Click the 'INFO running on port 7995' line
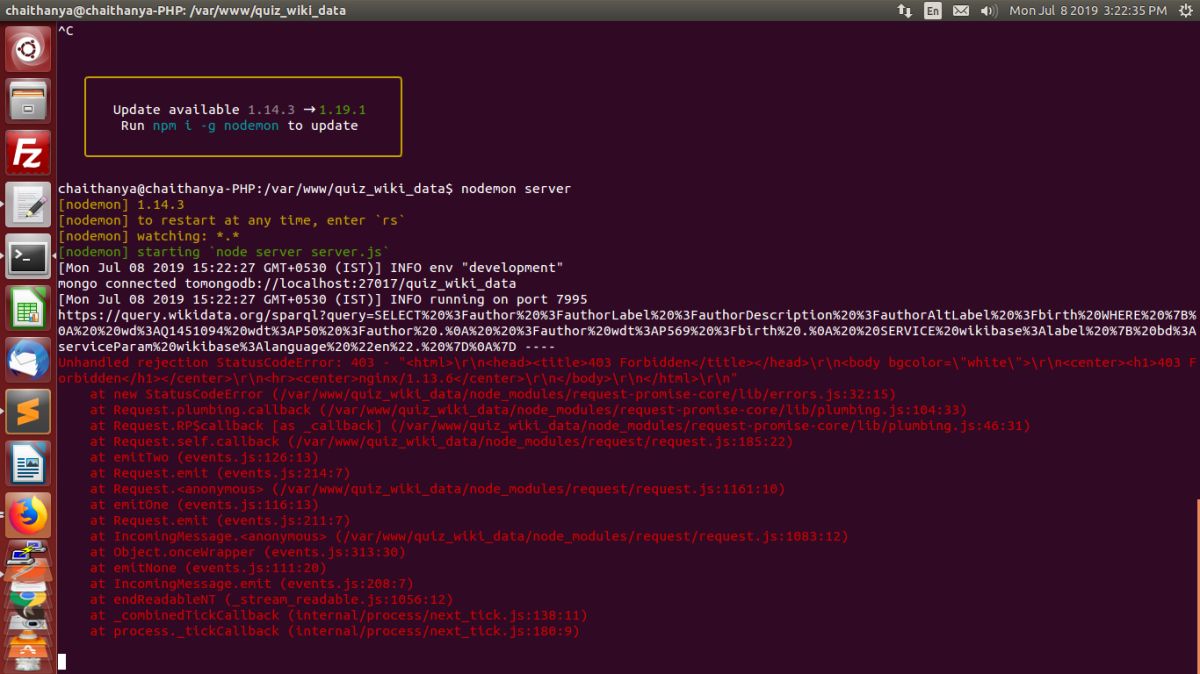Screen dimensions: 1200x674 click(323, 300)
